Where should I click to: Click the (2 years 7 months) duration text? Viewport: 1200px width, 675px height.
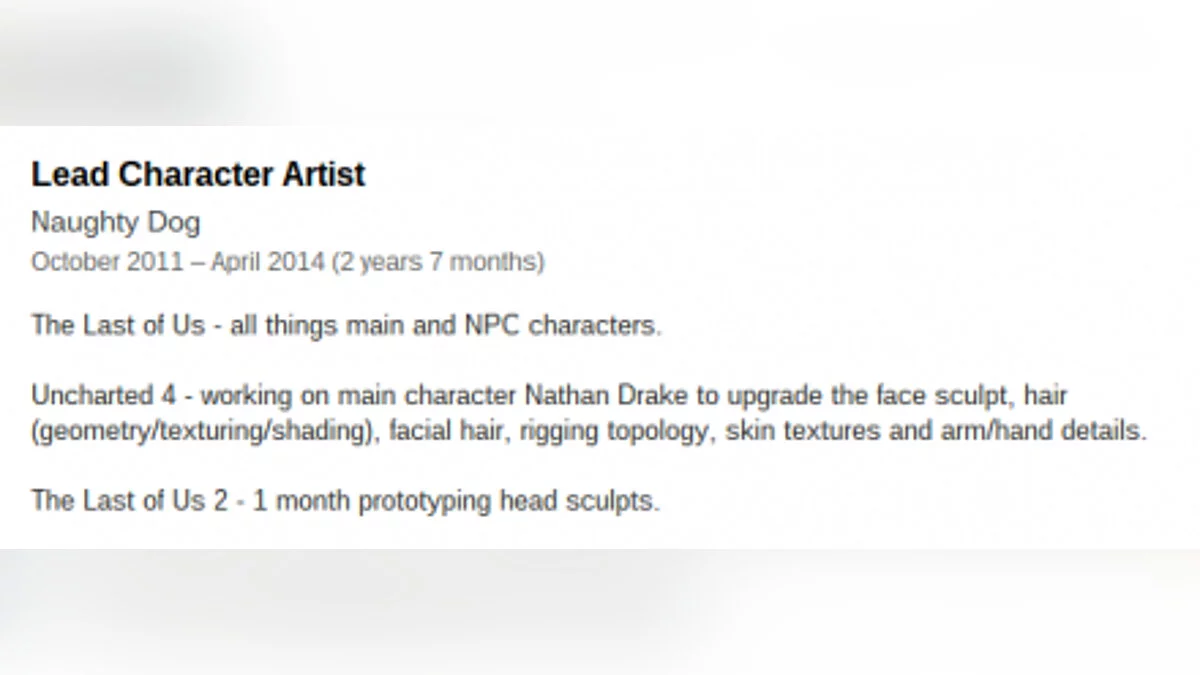(438, 263)
